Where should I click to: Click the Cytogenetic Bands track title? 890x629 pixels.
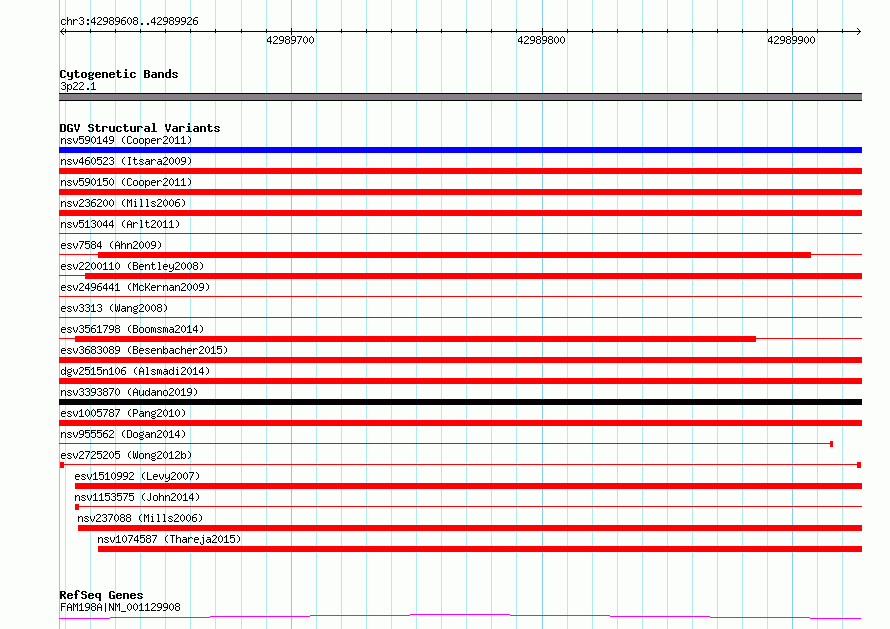point(119,74)
